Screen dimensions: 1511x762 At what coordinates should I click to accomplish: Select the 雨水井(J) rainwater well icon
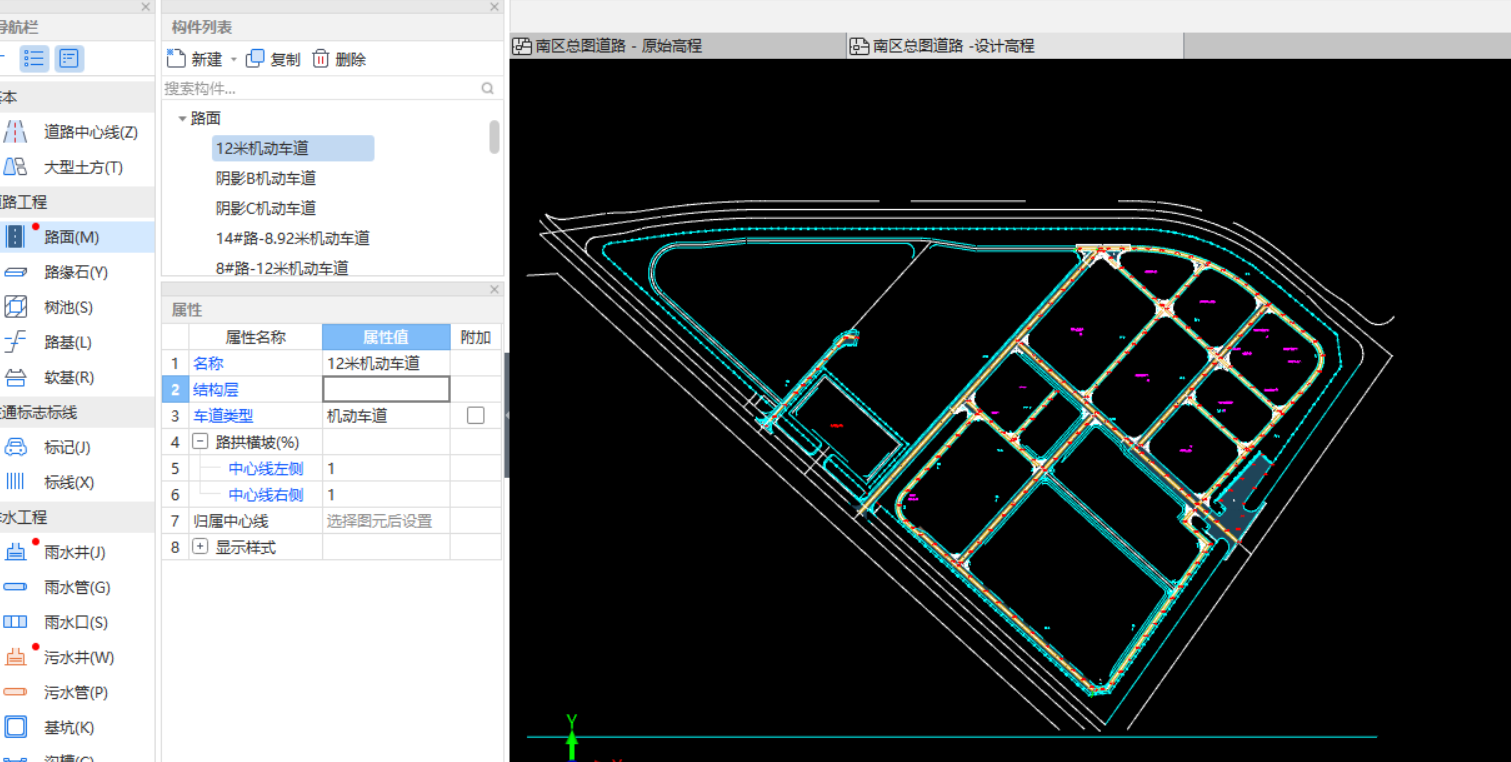(x=15, y=552)
